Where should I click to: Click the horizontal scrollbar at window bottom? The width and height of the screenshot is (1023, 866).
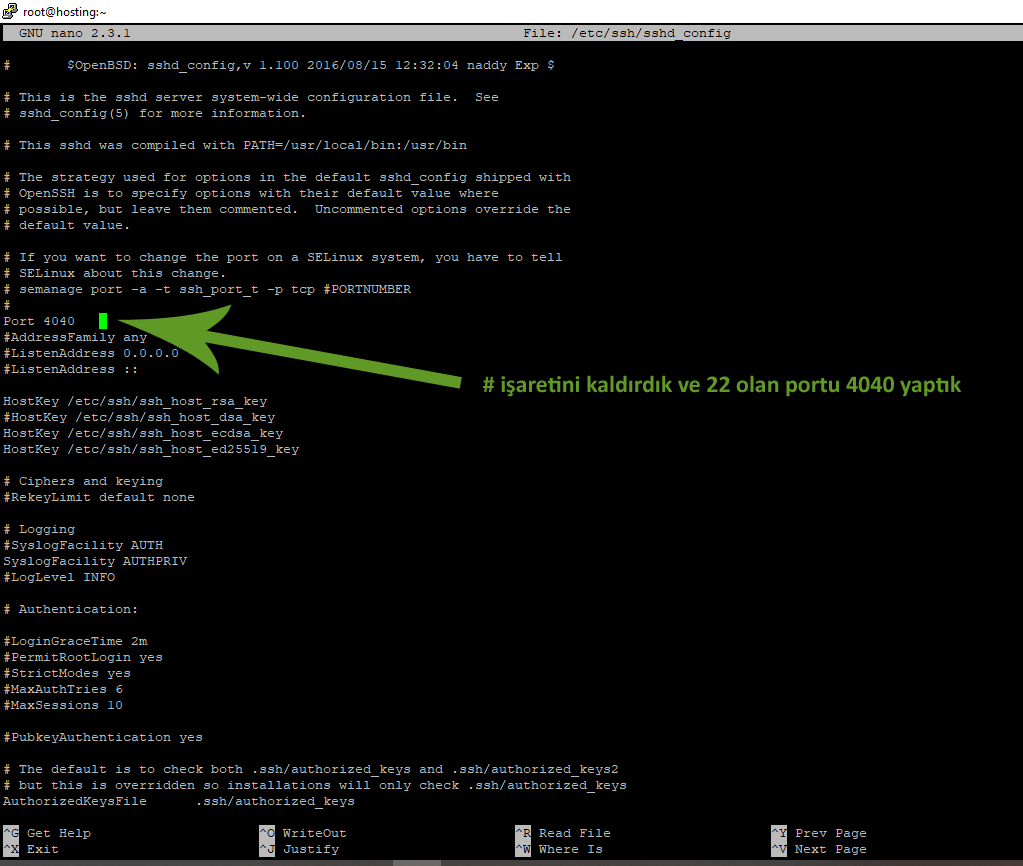[x=511, y=862]
